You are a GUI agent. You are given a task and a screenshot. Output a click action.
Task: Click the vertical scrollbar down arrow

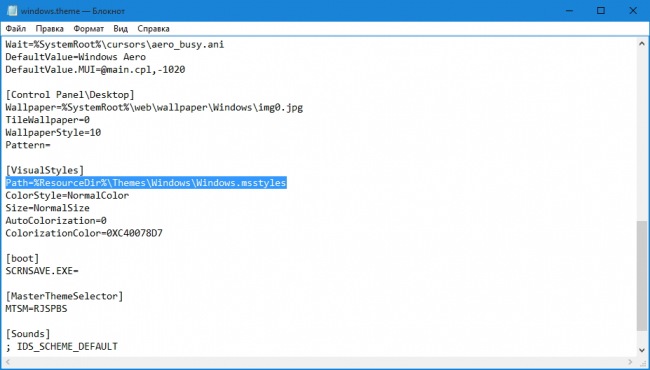[642, 350]
